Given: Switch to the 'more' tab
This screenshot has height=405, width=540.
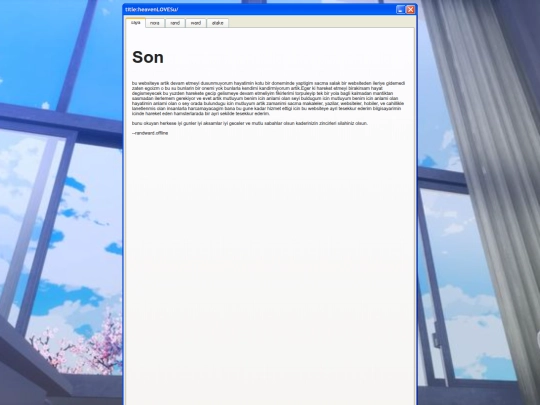Looking at the screenshot, I should click(x=155, y=23).
